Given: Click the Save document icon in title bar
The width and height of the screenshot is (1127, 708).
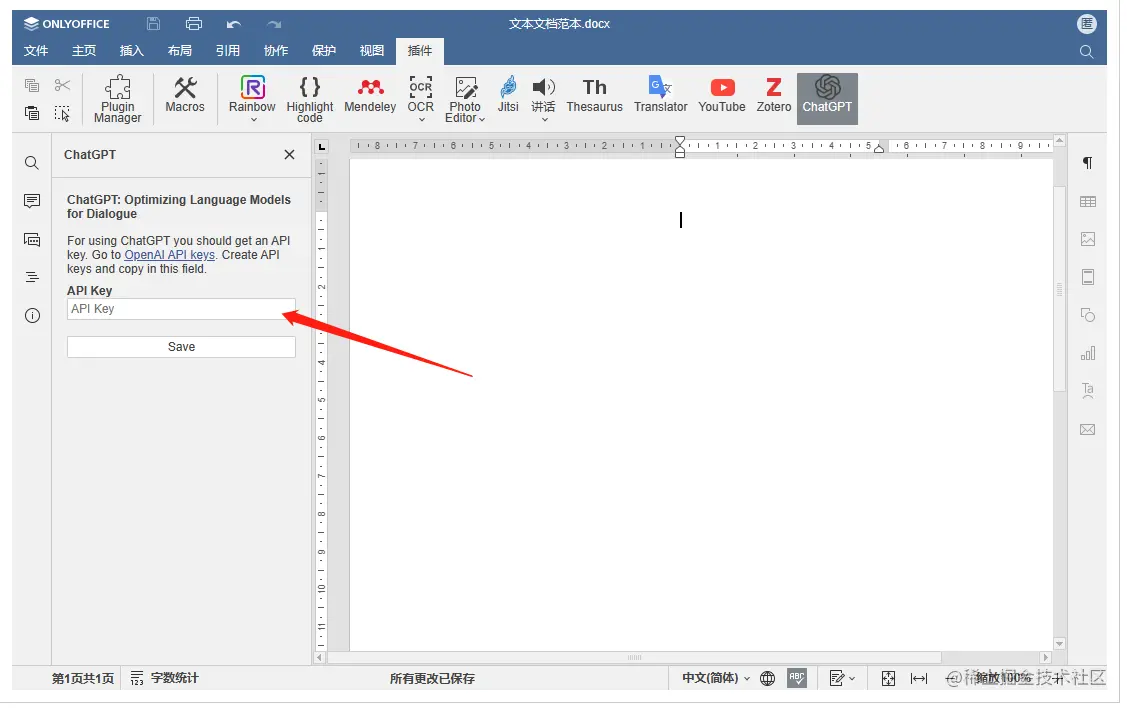Looking at the screenshot, I should tap(153, 24).
